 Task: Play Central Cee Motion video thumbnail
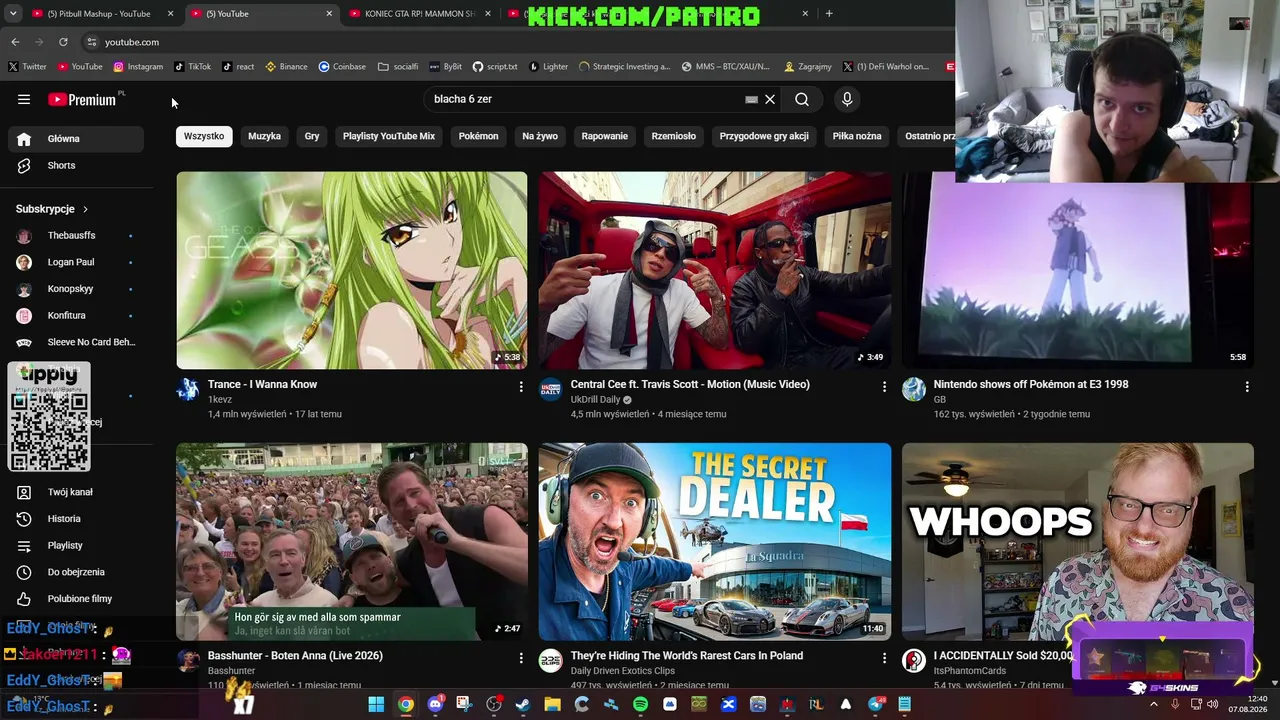tap(715, 270)
